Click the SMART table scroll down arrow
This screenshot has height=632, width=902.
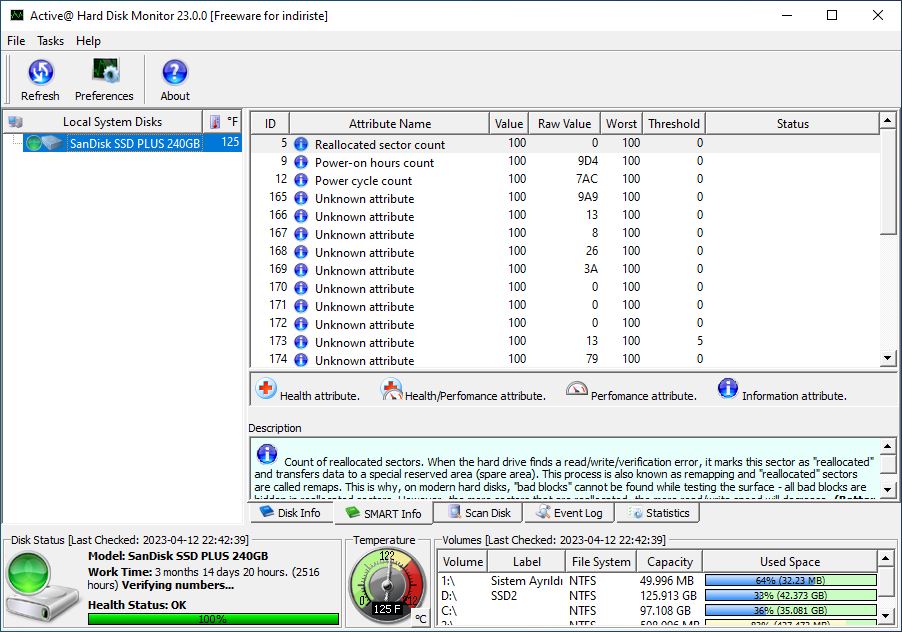click(x=888, y=358)
